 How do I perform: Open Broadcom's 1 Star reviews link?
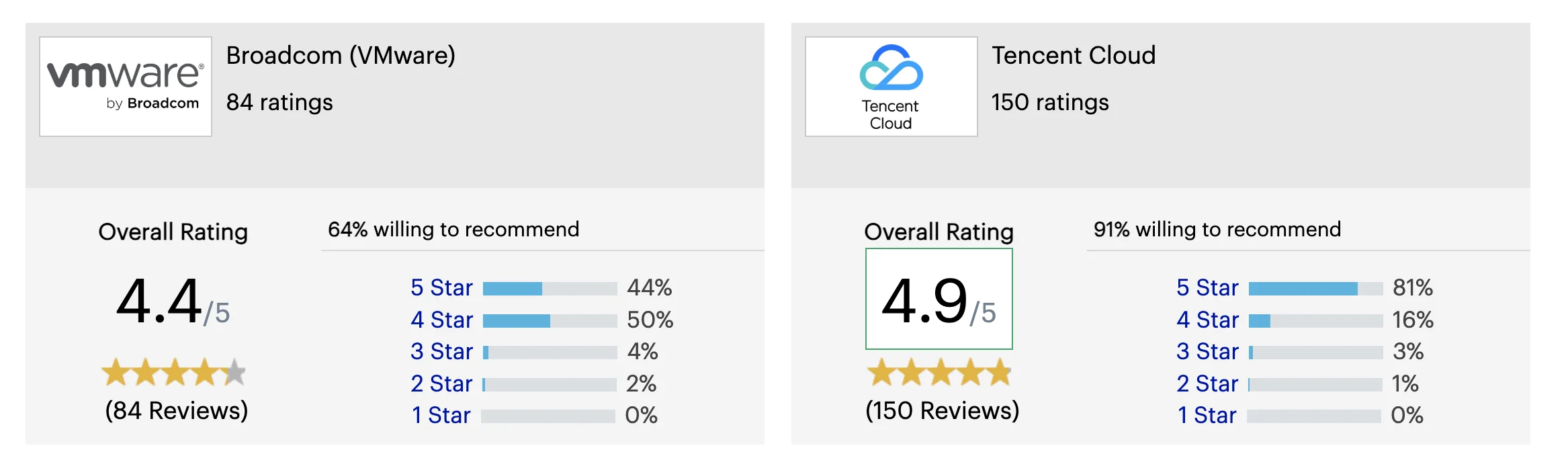pos(441,415)
